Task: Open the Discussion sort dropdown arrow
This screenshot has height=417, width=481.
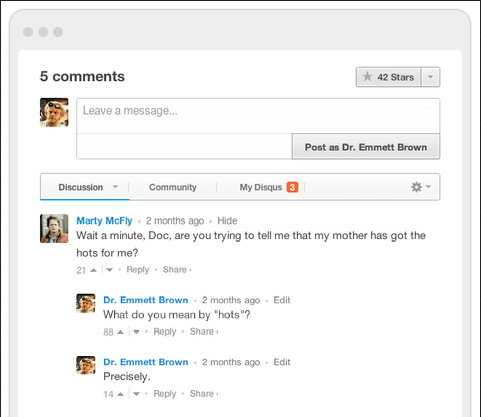Action: [x=115, y=187]
